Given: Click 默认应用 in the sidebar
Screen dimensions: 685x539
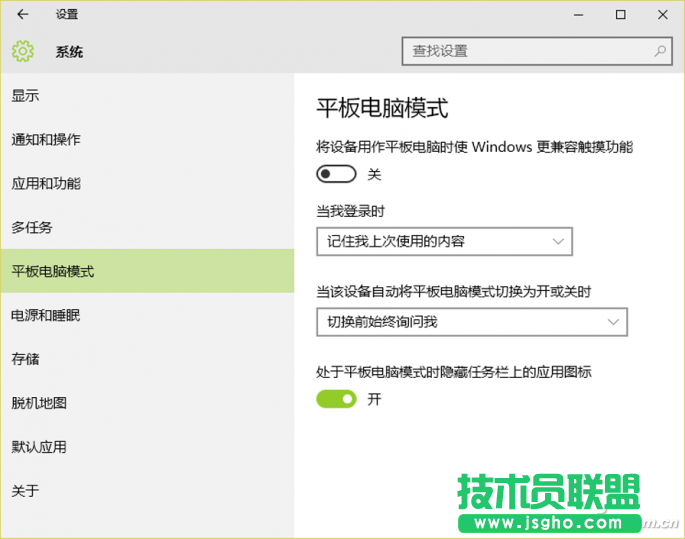Looking at the screenshot, I should [x=40, y=447].
